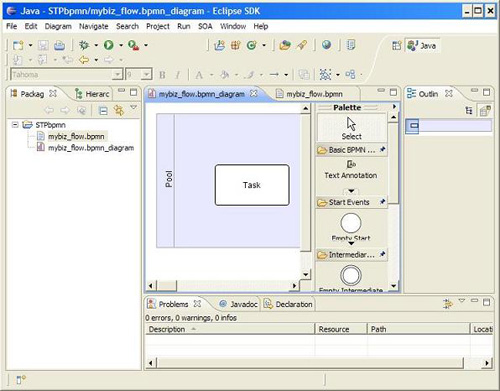Click the Problems view filters icon
500x391 pixels.
click(448, 303)
